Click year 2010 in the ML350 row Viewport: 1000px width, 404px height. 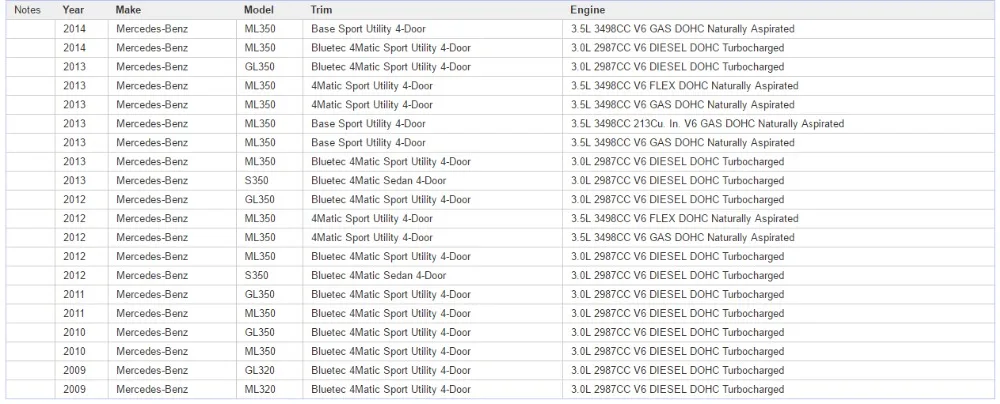click(74, 352)
